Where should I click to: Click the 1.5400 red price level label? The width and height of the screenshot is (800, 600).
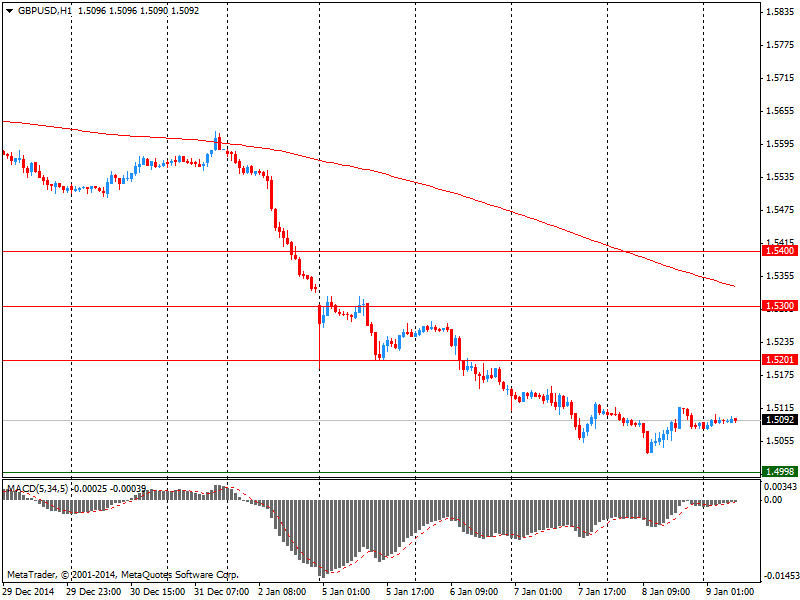coord(780,251)
